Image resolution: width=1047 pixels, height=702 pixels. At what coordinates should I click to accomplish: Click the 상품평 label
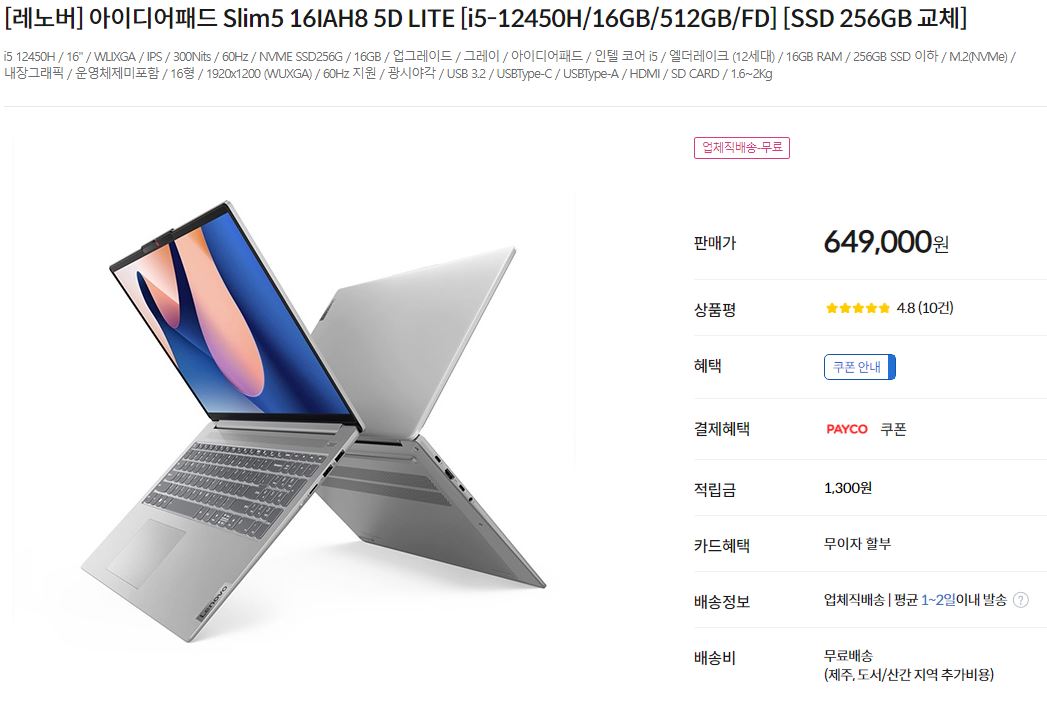714,310
